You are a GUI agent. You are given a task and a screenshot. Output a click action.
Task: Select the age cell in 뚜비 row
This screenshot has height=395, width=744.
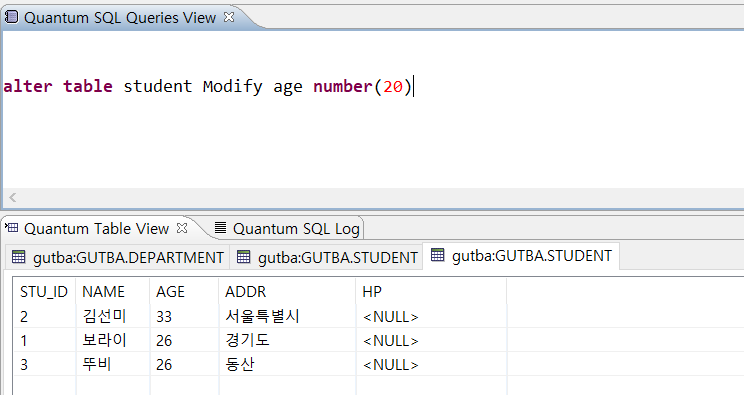pos(185,364)
